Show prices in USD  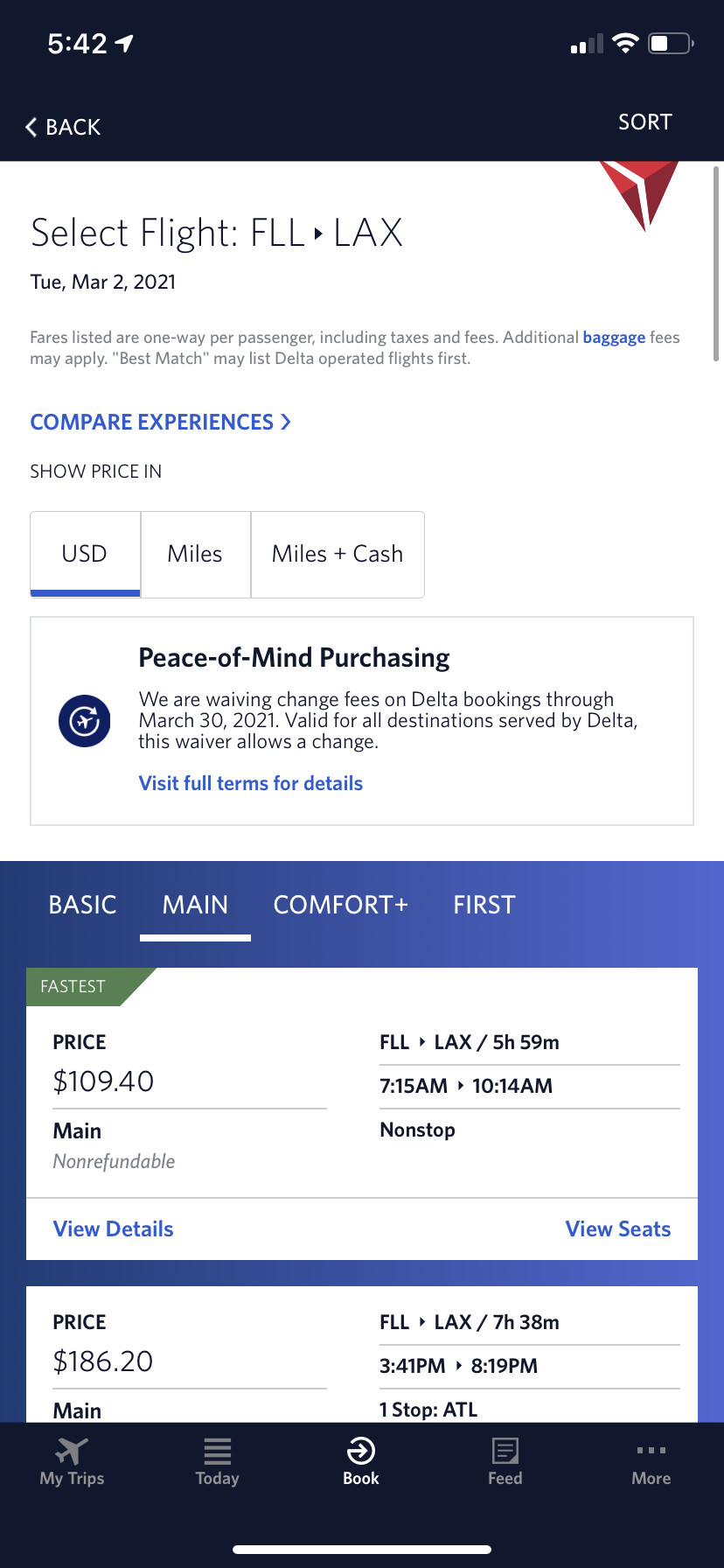(x=85, y=554)
